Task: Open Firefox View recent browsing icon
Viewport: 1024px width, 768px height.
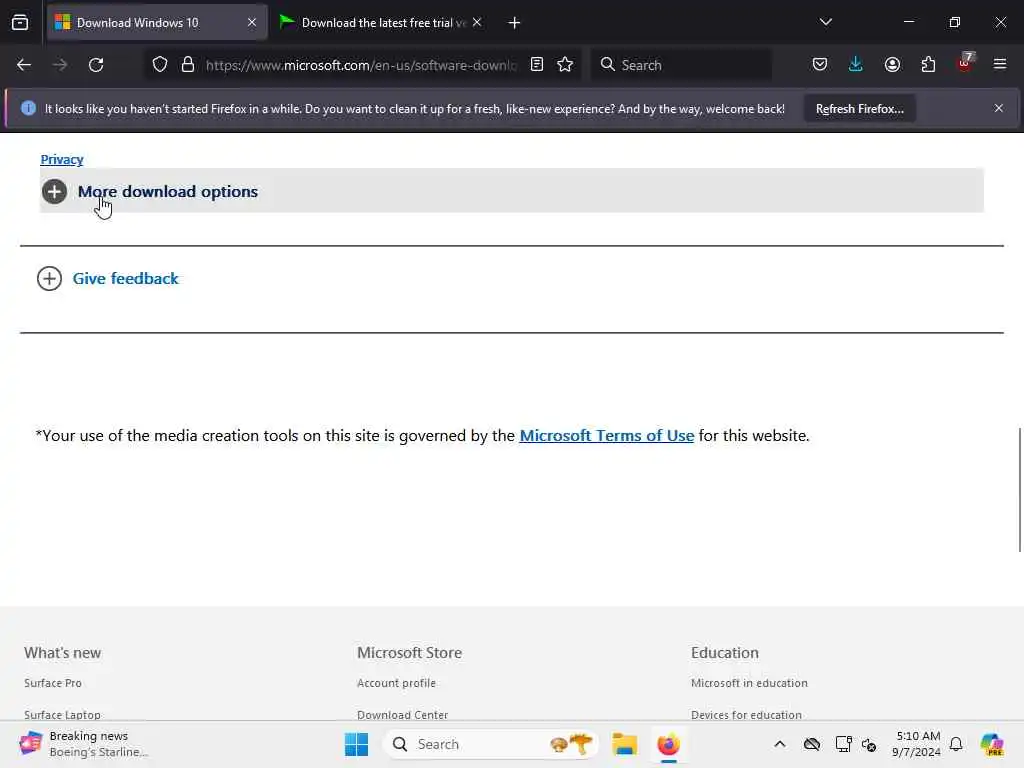Action: coord(20,22)
